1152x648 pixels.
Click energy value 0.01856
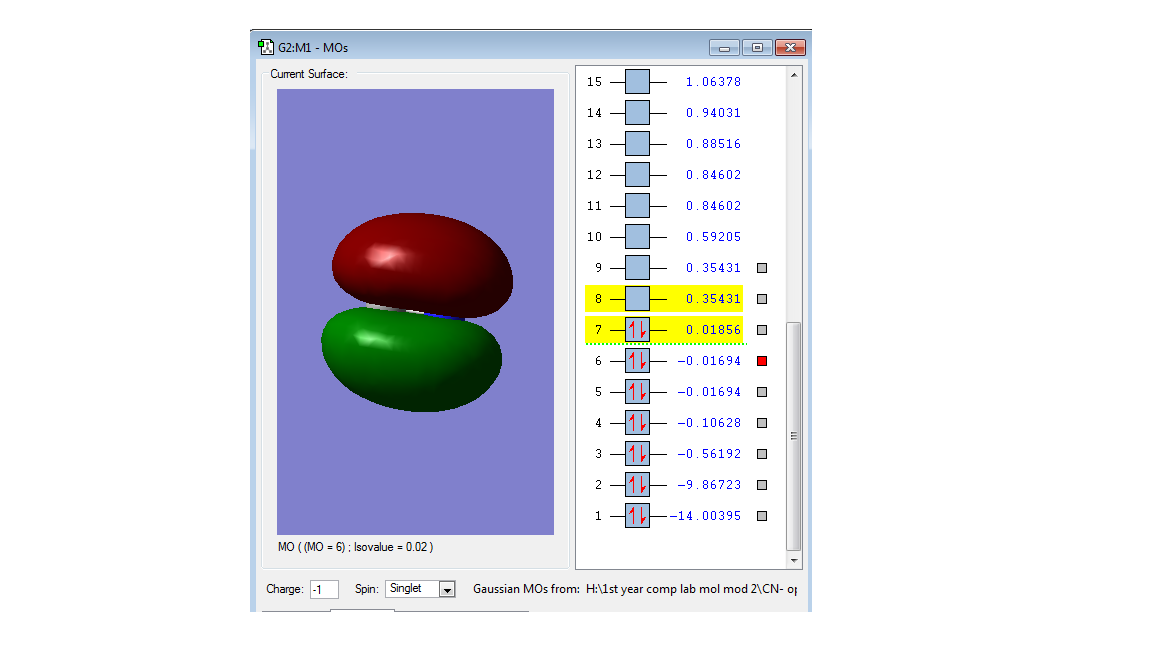713,330
